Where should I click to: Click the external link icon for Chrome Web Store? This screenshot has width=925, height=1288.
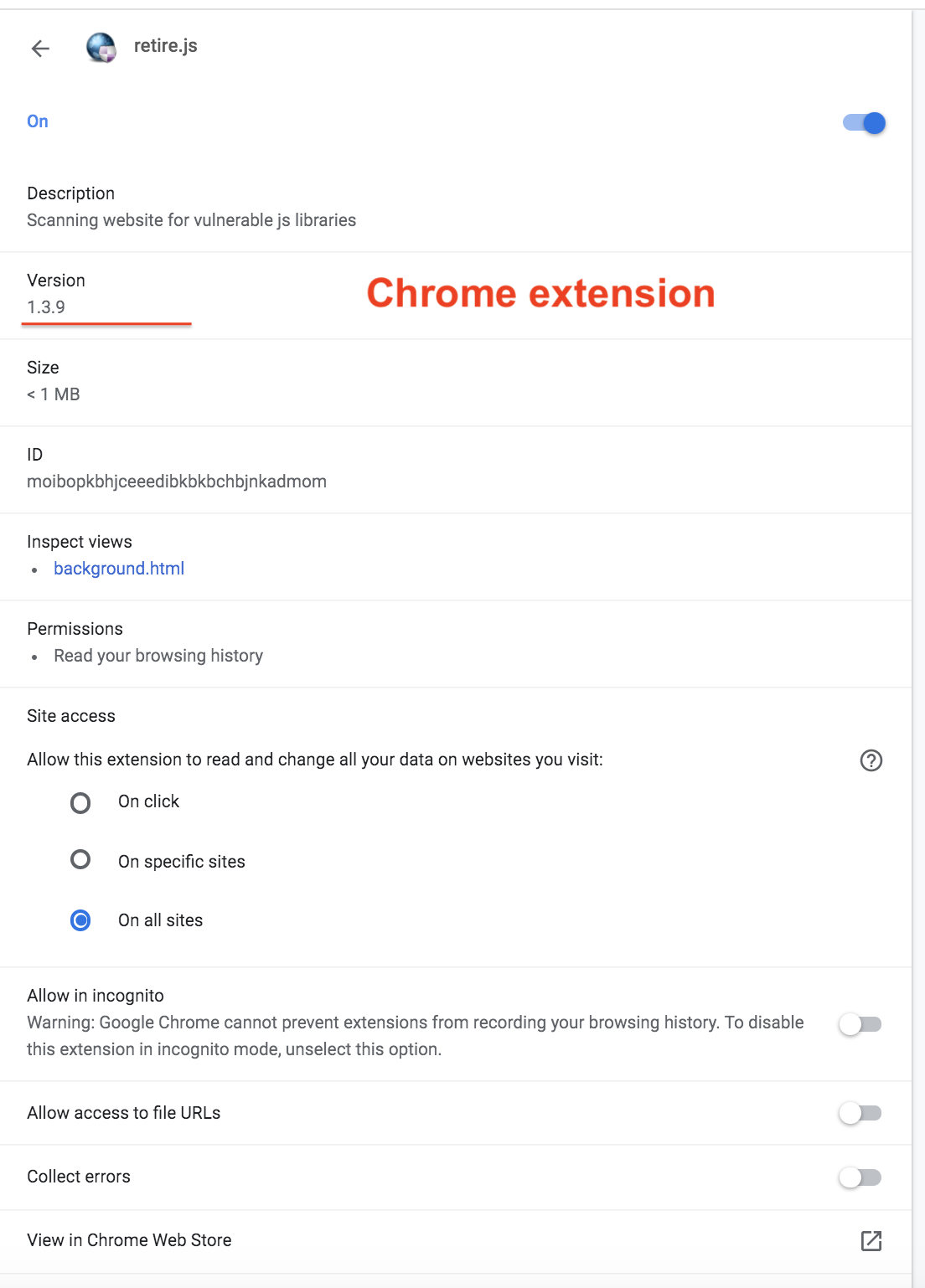click(871, 1240)
